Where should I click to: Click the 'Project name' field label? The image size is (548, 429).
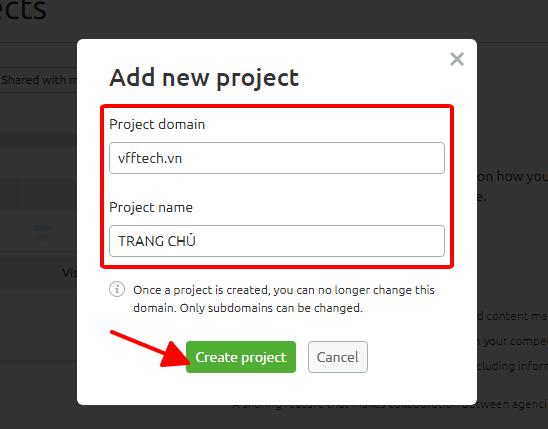point(151,208)
